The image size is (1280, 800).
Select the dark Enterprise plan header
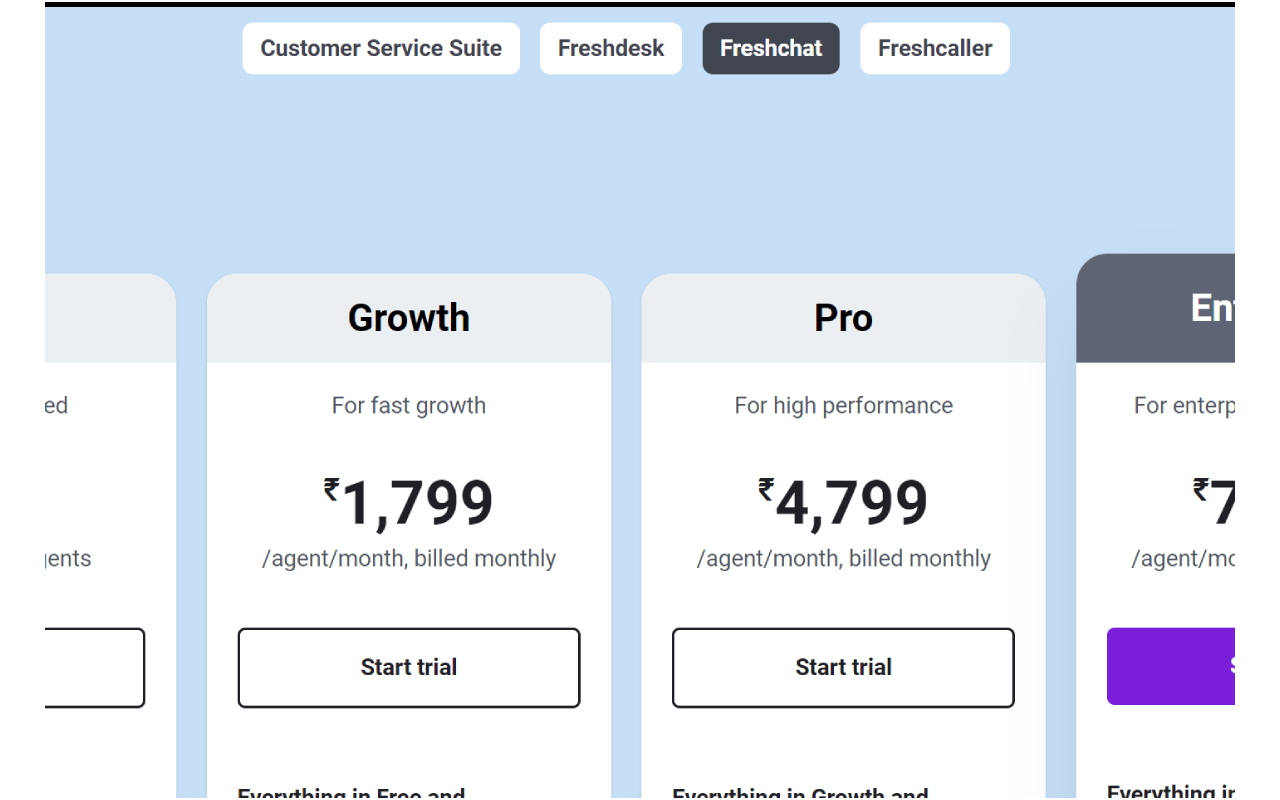click(1160, 308)
